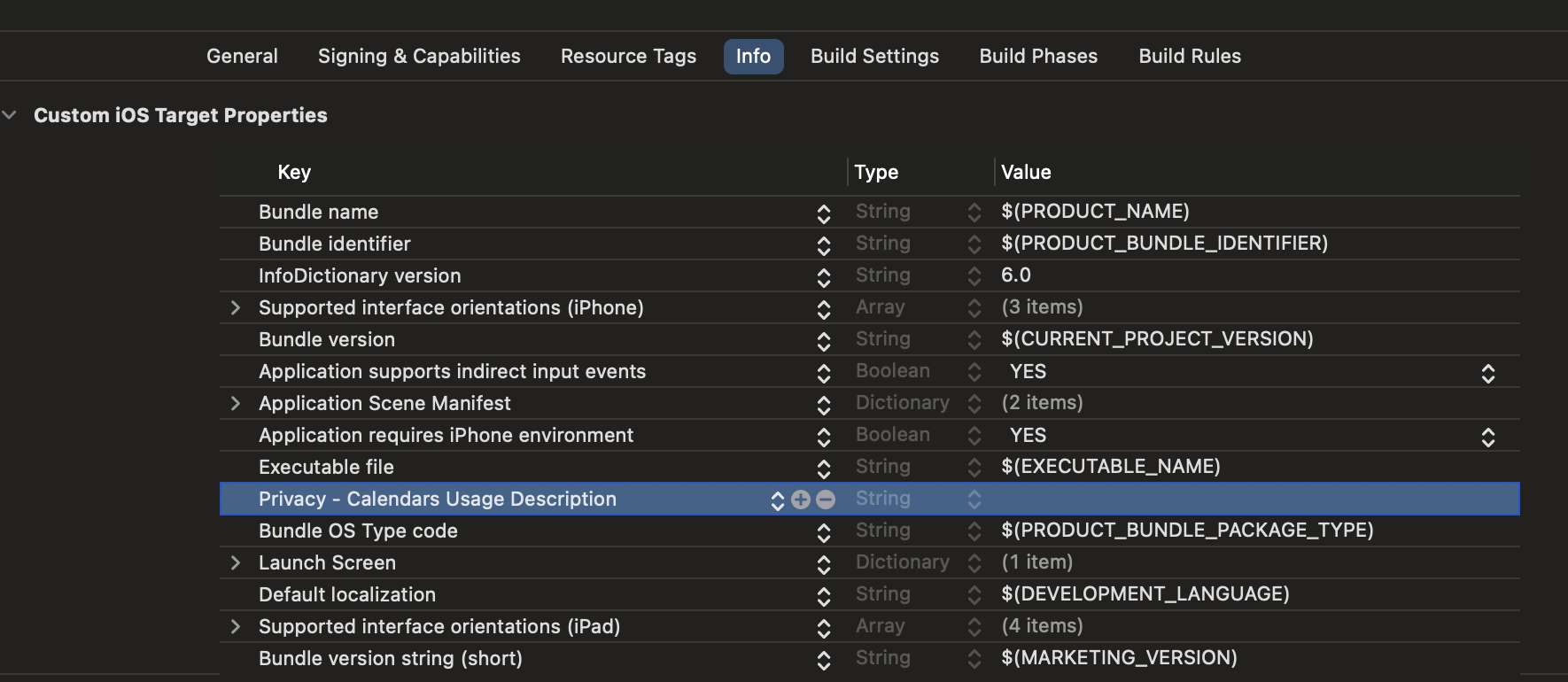Click plus icon on Privacy Calendars row

(x=801, y=500)
